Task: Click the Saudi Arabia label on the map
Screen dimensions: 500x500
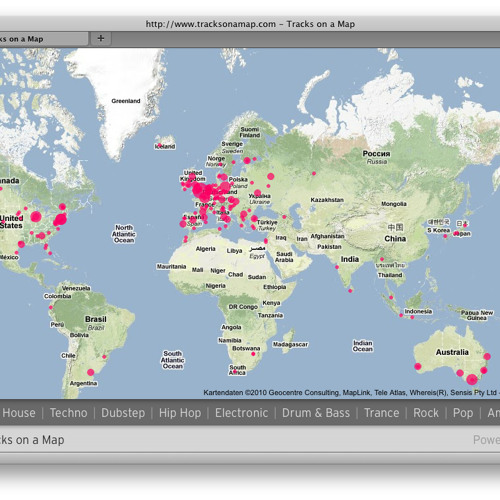Action: point(284,257)
